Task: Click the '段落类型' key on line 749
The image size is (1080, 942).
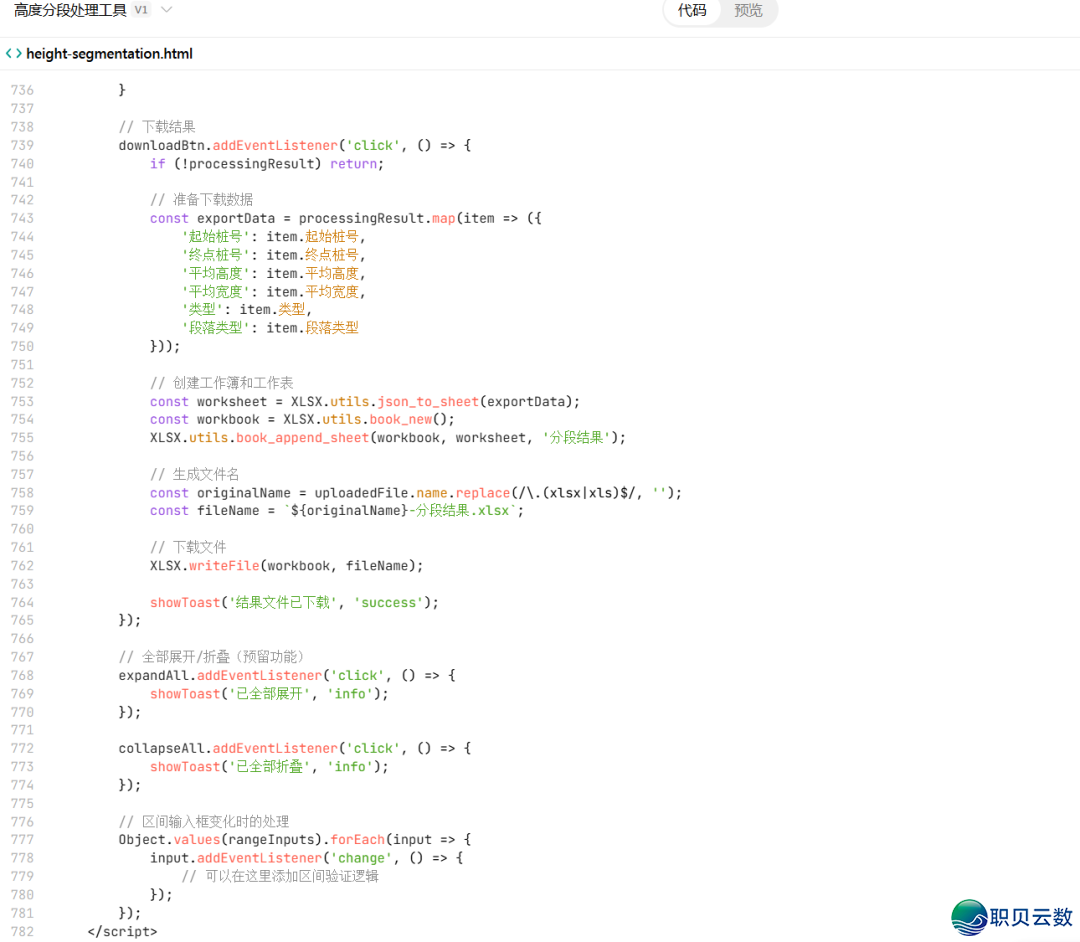Action: coord(215,328)
